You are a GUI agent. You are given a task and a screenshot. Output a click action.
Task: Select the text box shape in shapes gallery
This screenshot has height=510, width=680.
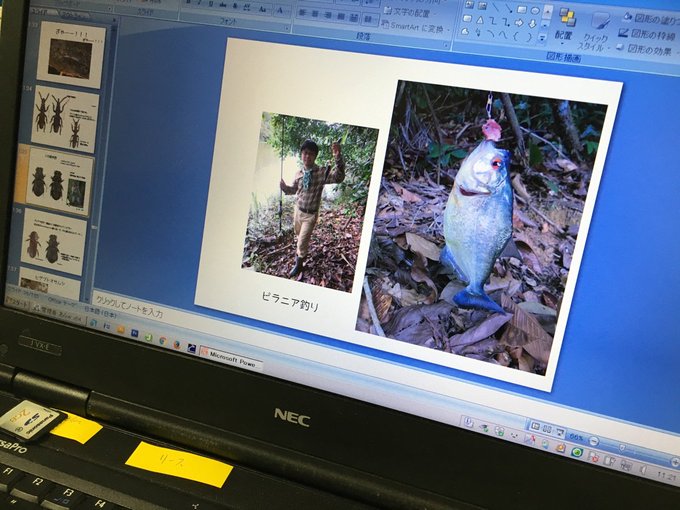[x=469, y=6]
